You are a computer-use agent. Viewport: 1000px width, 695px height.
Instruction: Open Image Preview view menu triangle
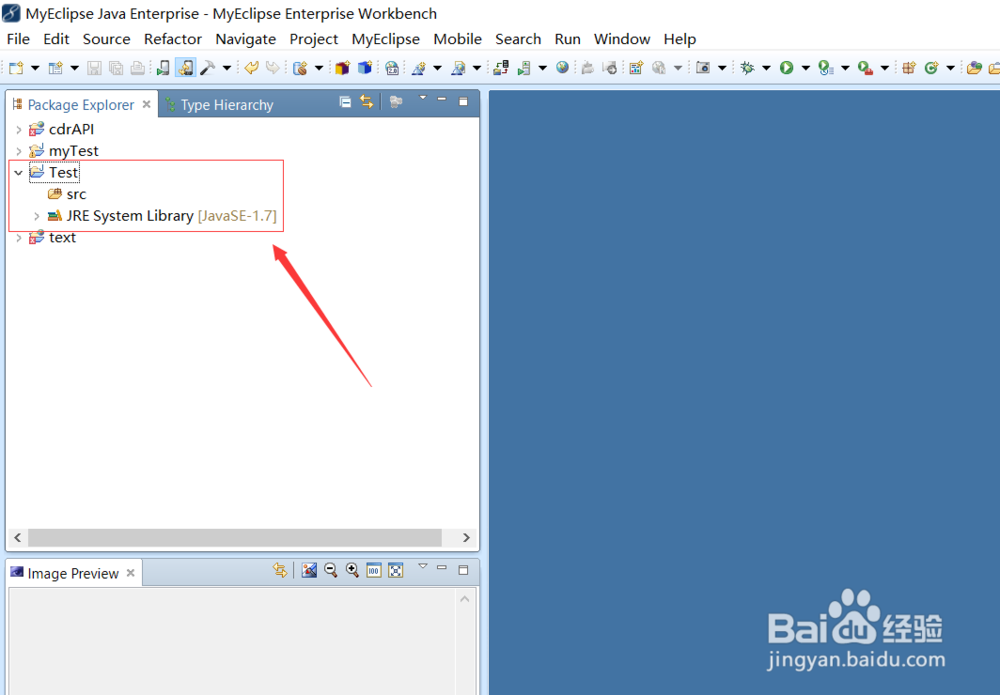(422, 566)
